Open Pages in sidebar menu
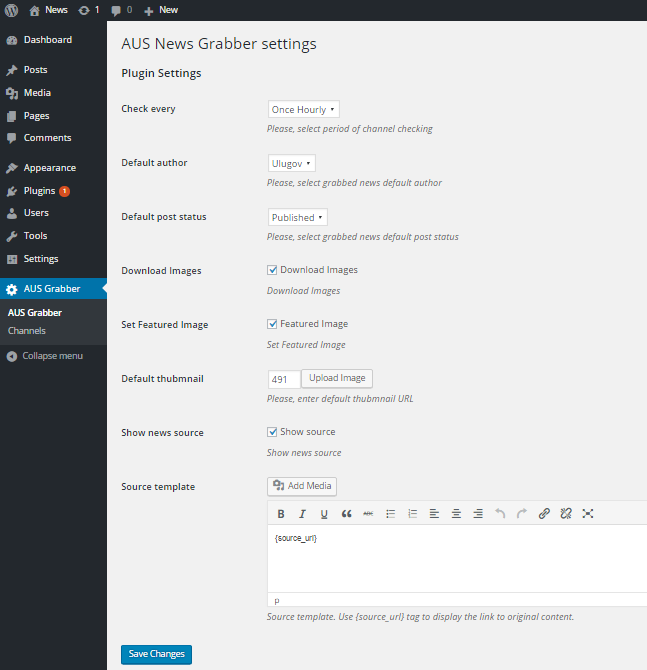 [53, 116]
